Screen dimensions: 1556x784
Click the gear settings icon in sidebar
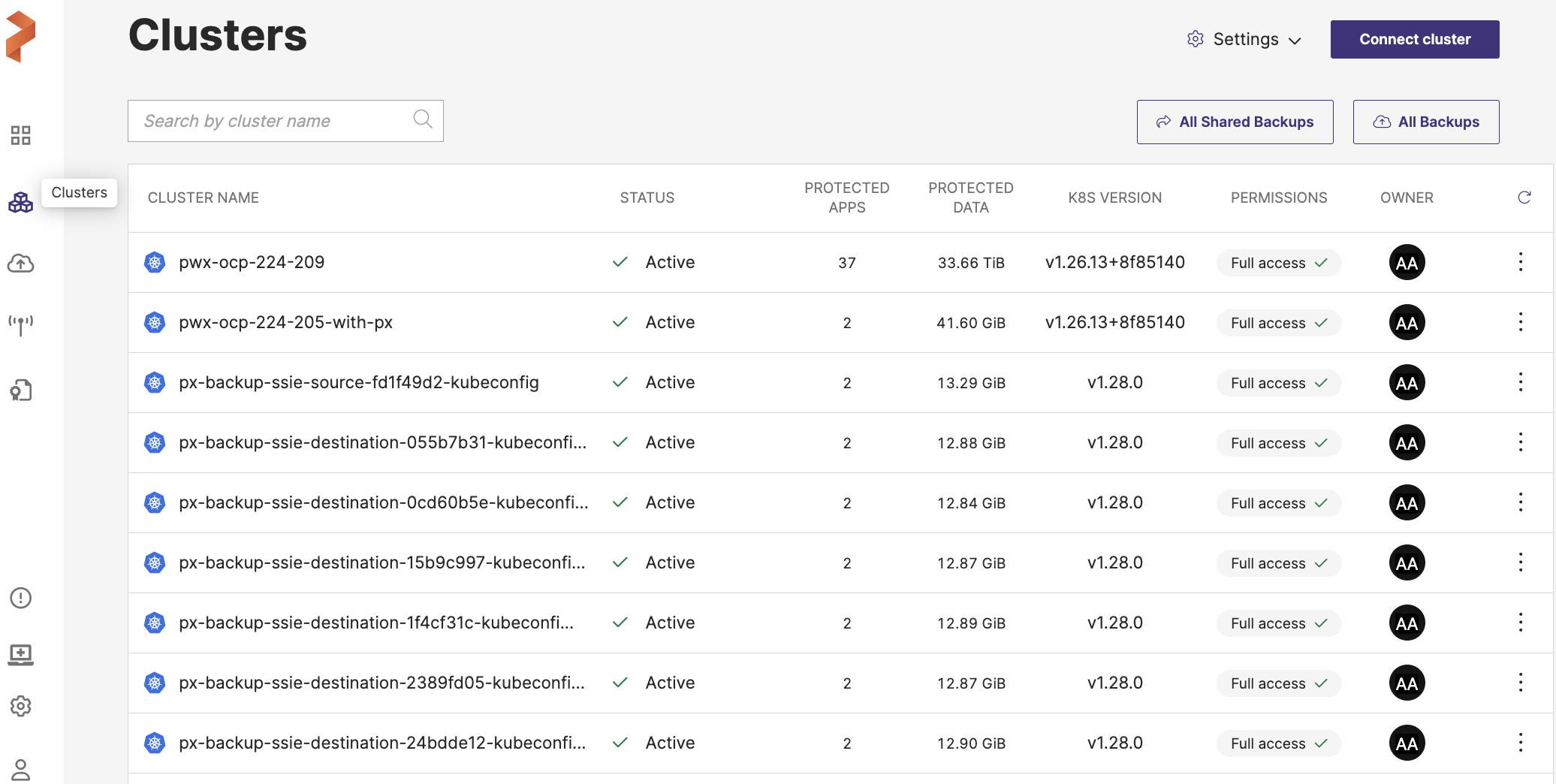pyautogui.click(x=20, y=706)
